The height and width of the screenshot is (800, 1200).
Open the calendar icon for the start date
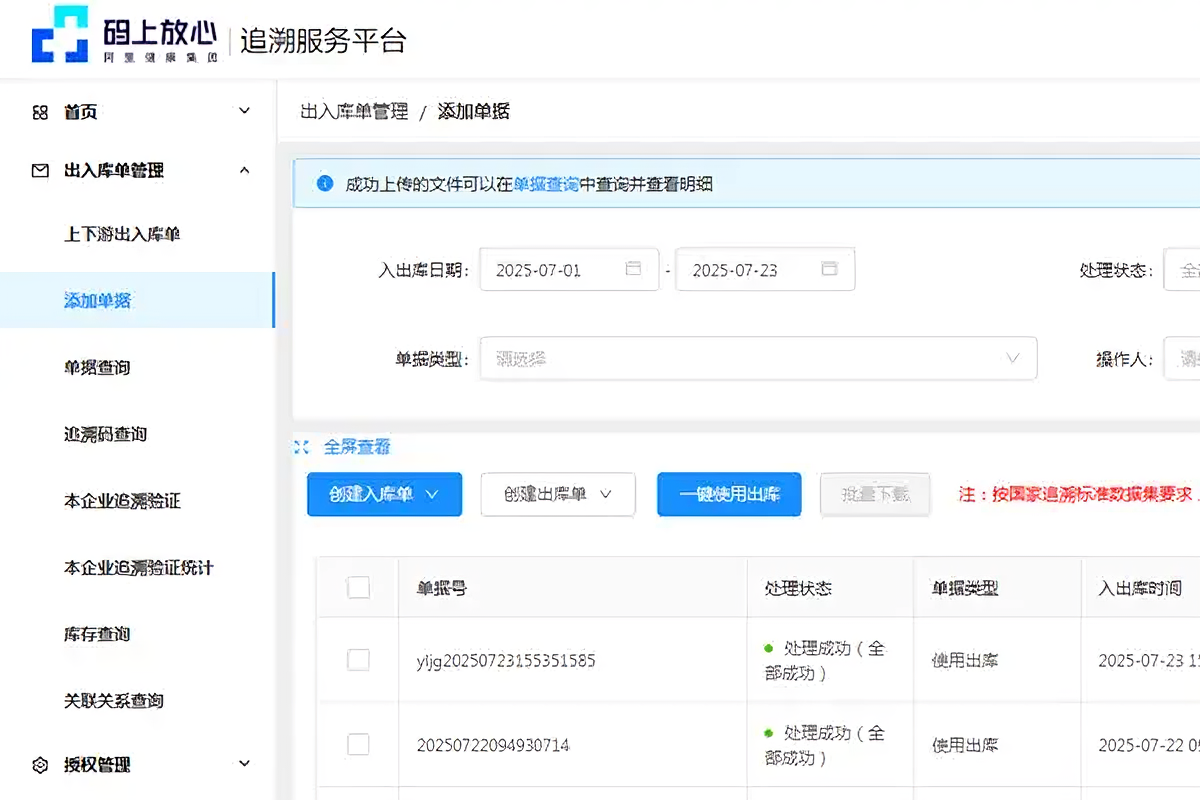click(634, 268)
